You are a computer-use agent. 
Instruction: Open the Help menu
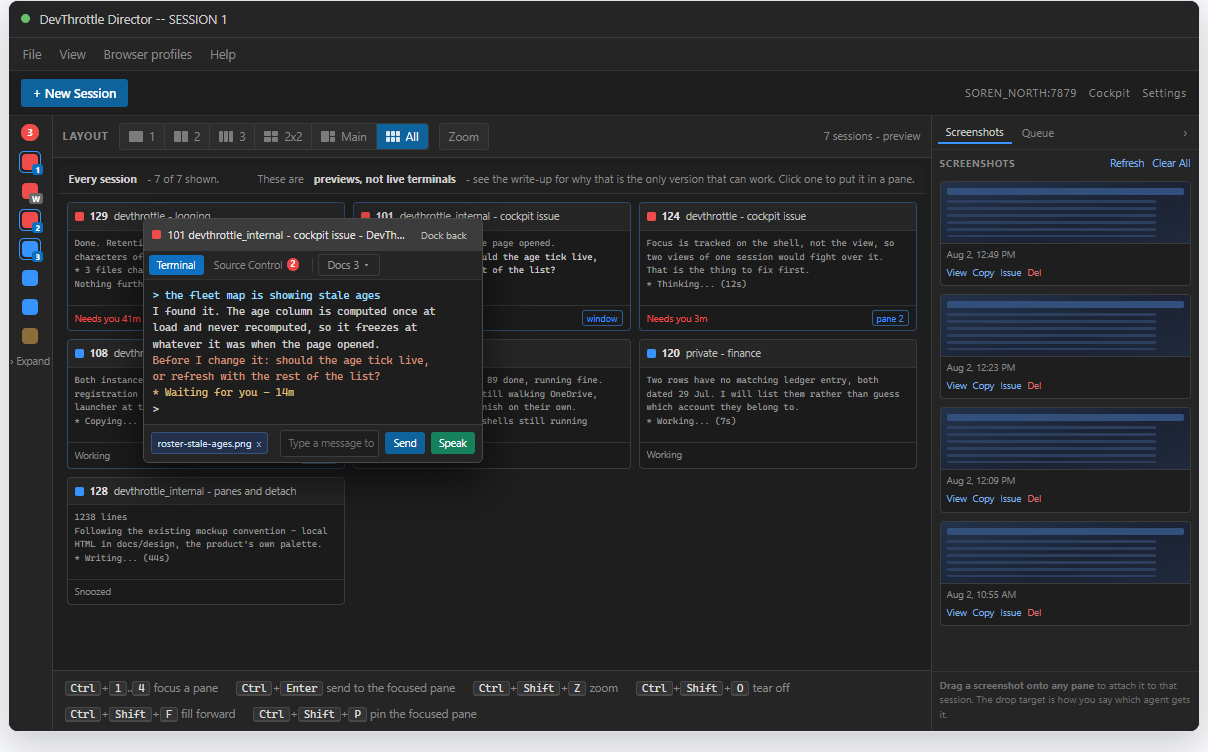(222, 54)
